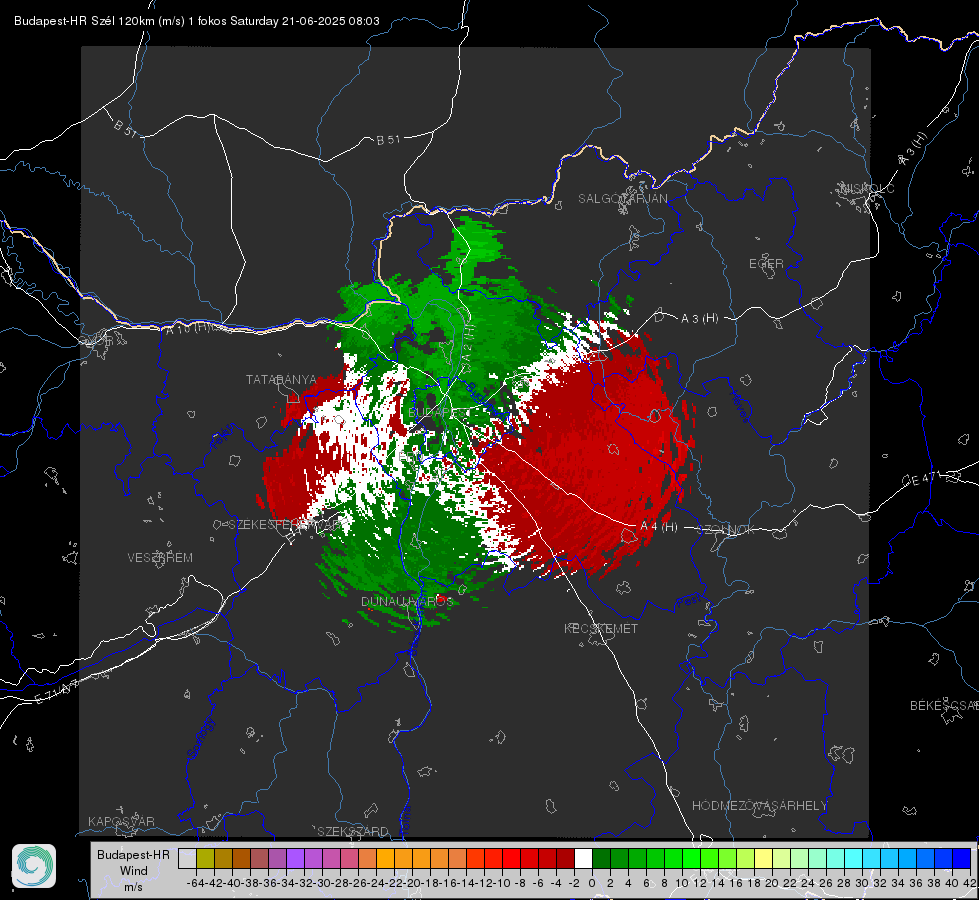Click the swirl logo icon beside the legend
Viewport: 979px width, 900px height.
pyautogui.click(x=34, y=866)
